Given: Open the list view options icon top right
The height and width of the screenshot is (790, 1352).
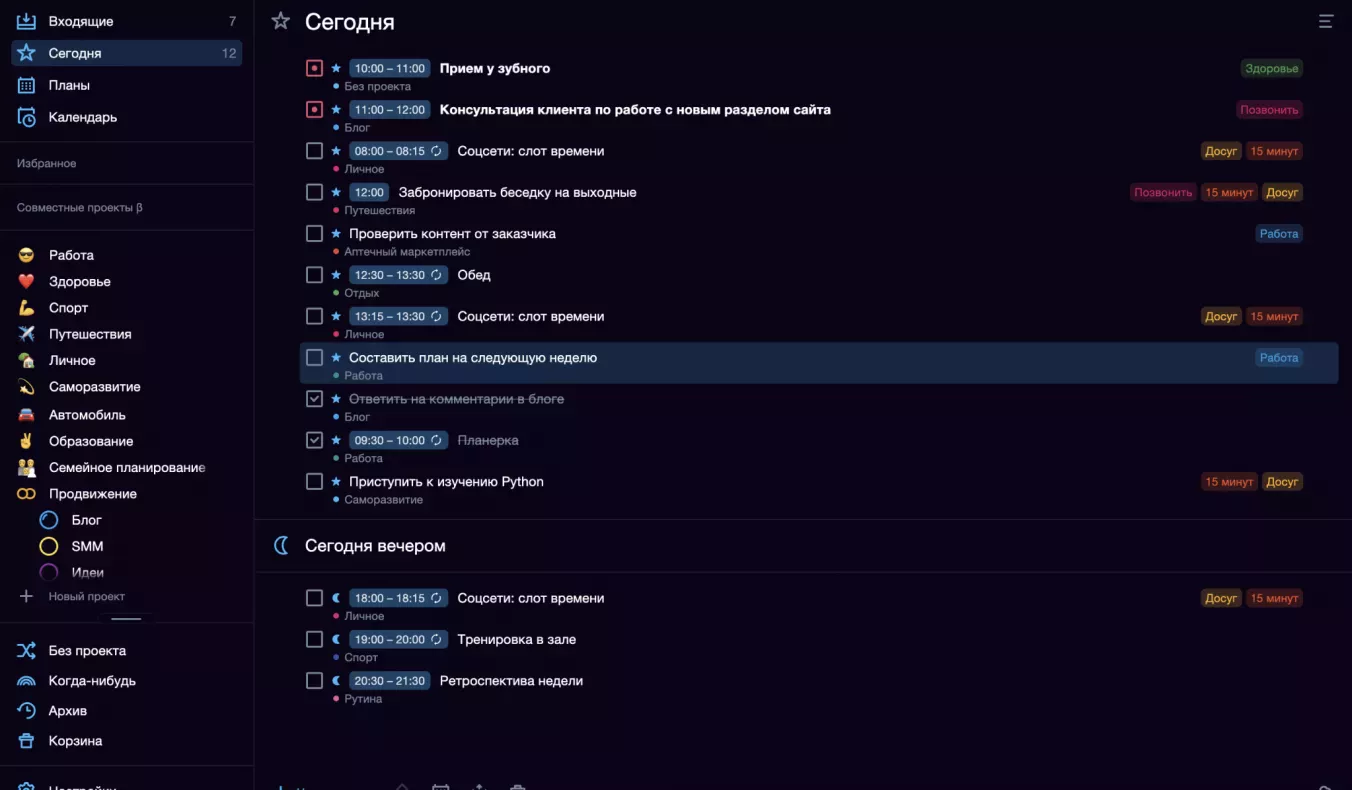Looking at the screenshot, I should click(1326, 21).
